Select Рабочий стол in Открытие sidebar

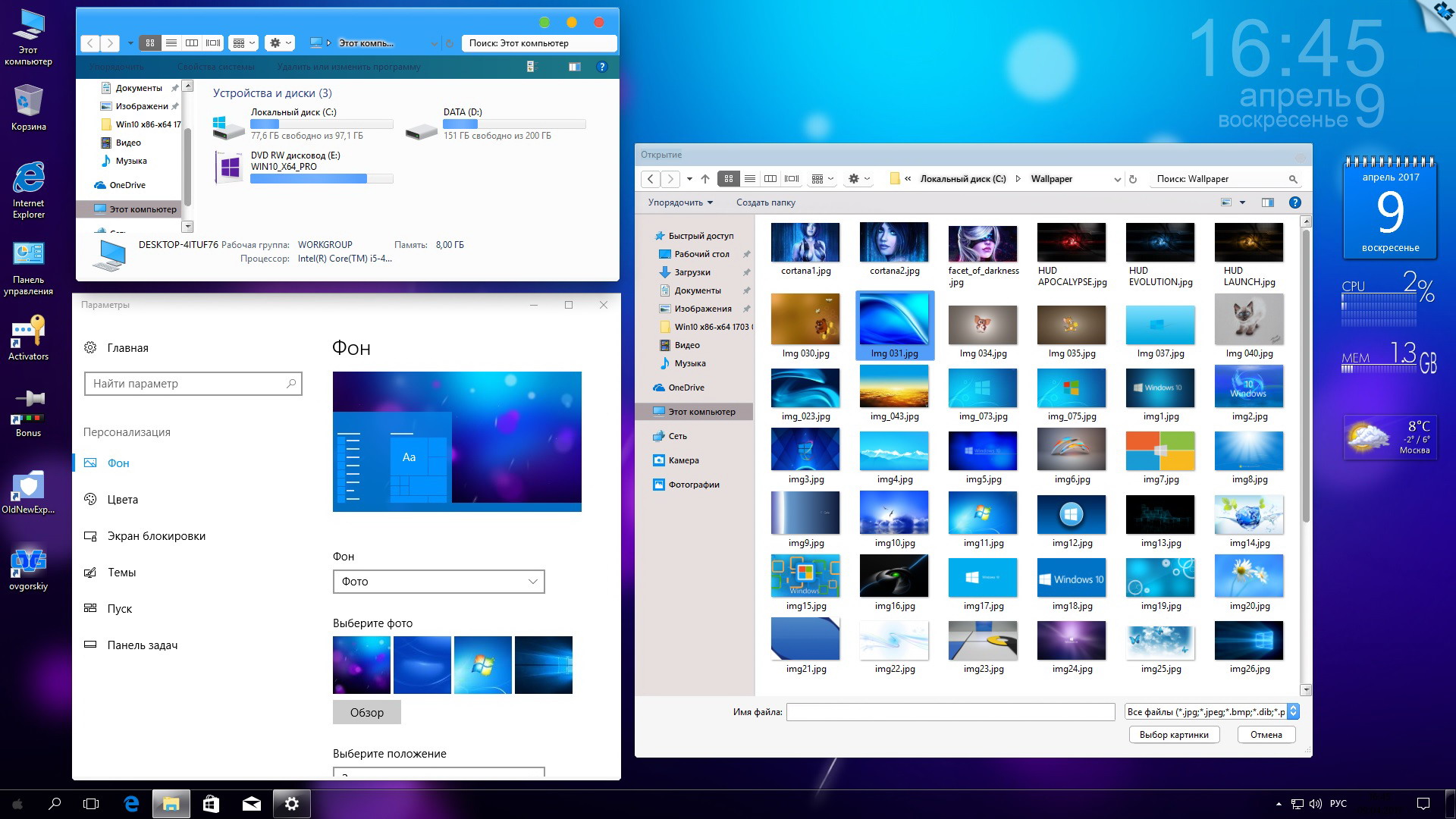pos(701,254)
